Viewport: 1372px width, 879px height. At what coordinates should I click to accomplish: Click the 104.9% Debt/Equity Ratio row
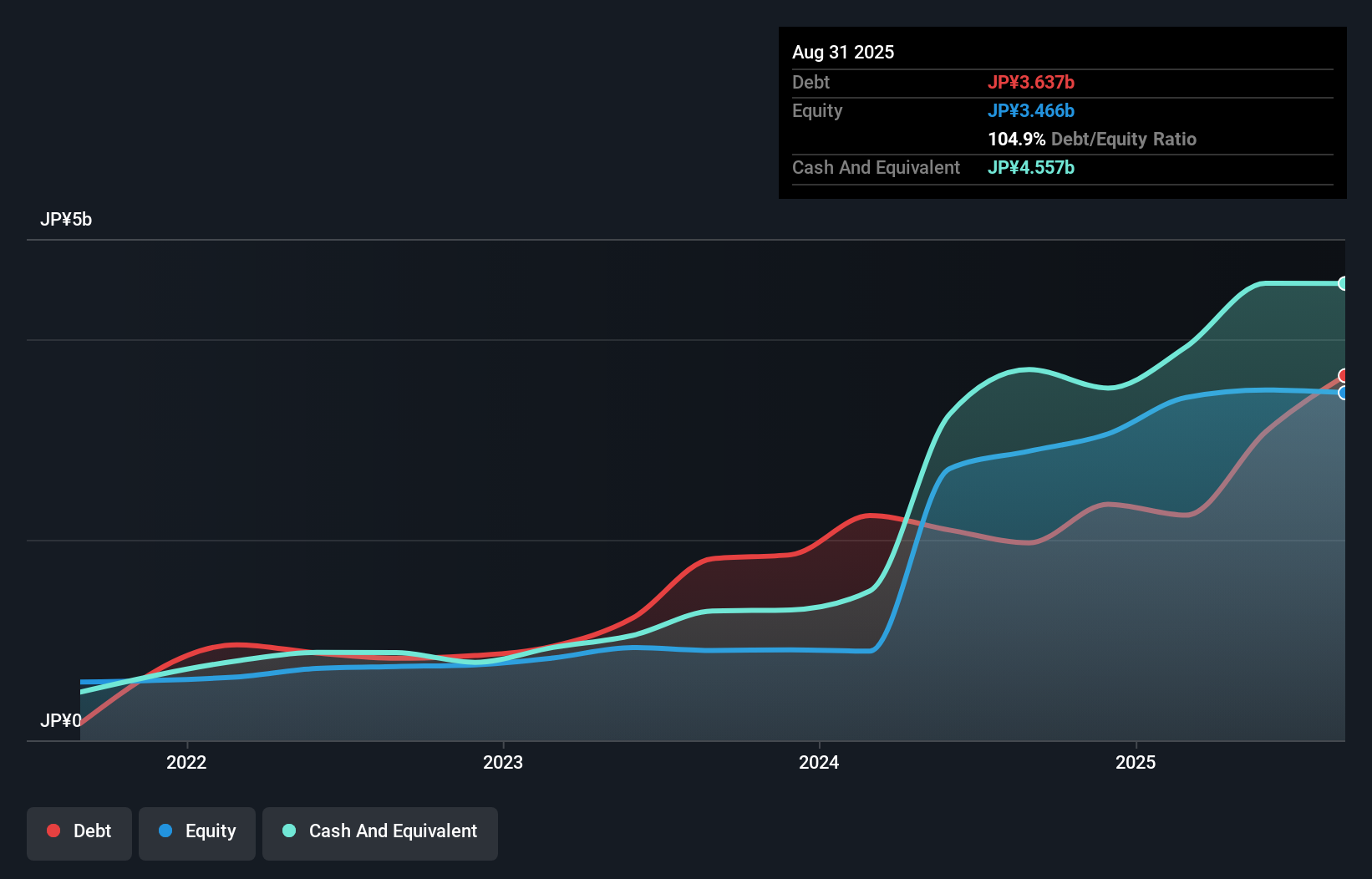point(1092,139)
